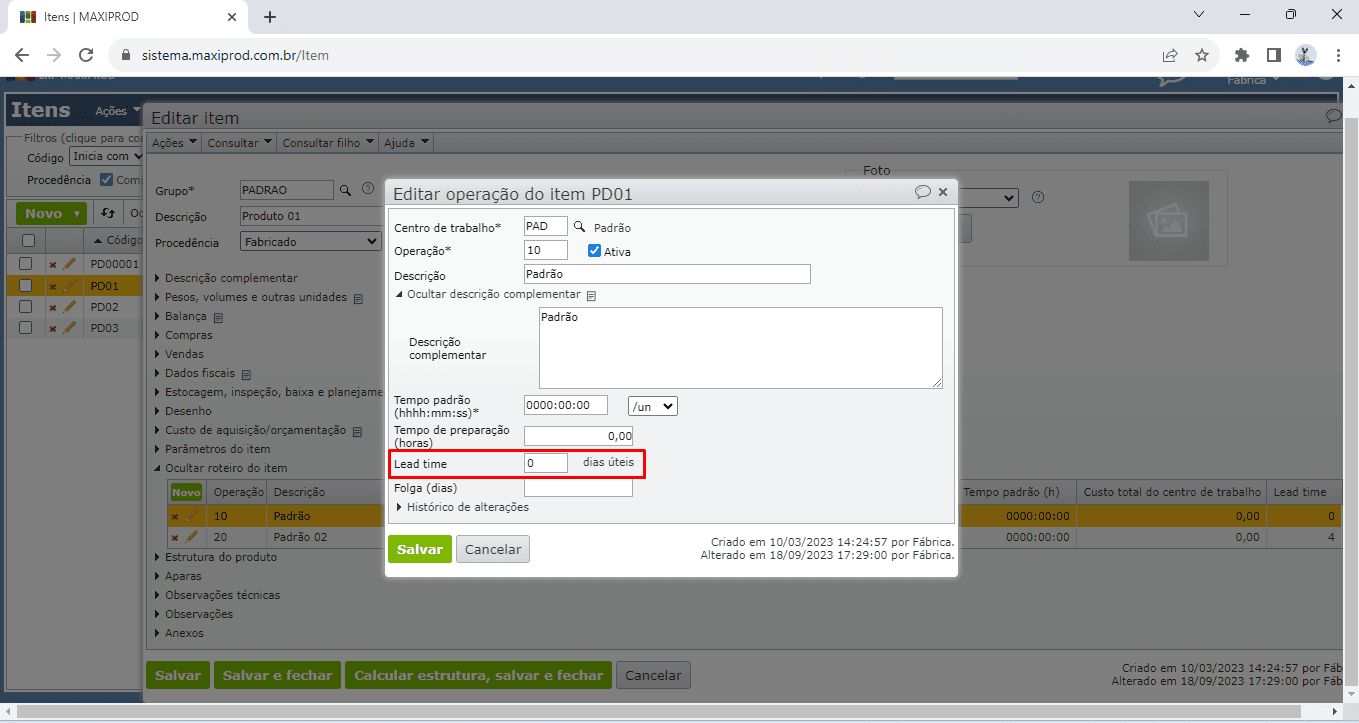Toggle the select-all checkbox in items grid header
The width and height of the screenshot is (1359, 723).
point(28,240)
